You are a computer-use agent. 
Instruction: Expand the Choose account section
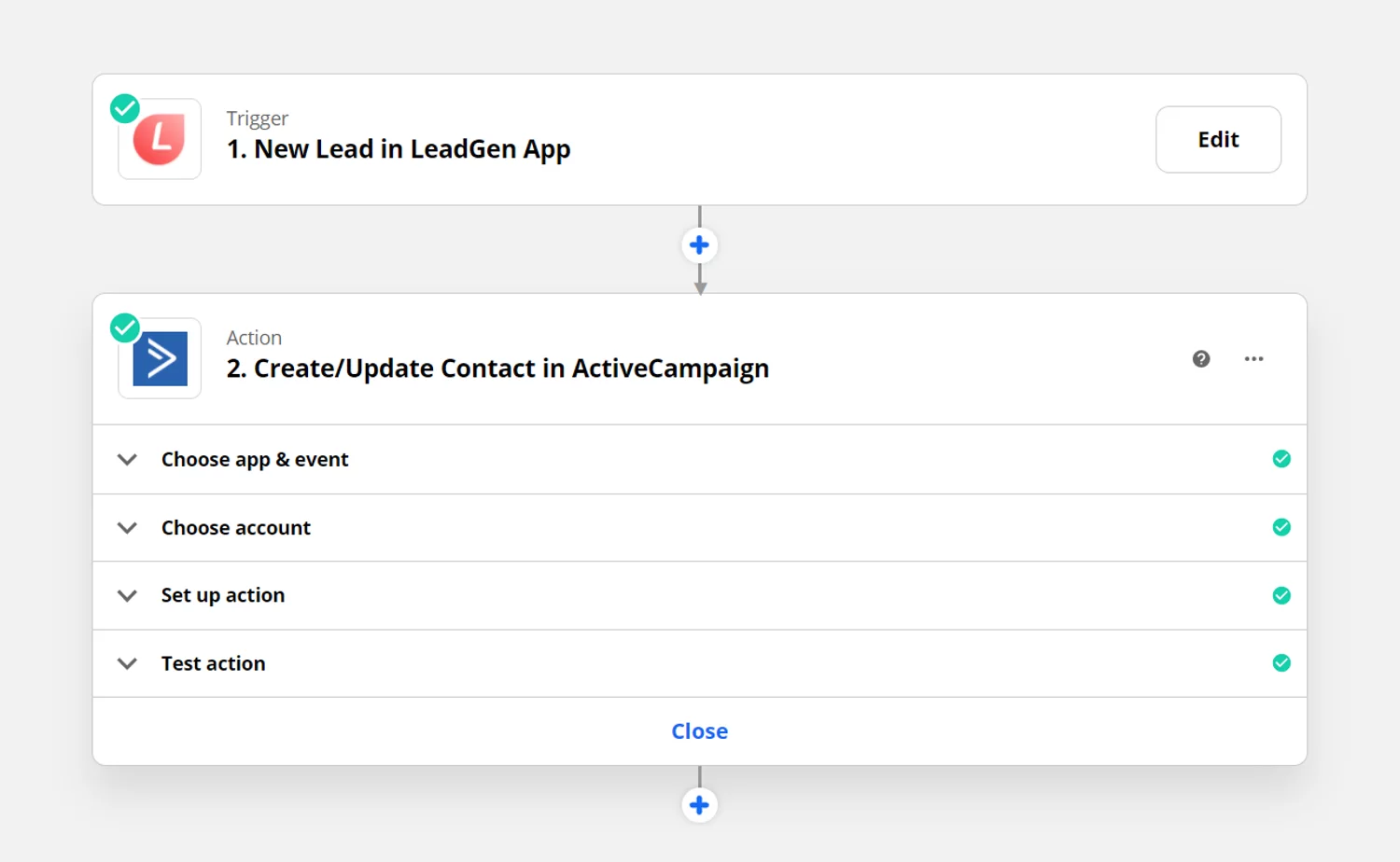[127, 528]
